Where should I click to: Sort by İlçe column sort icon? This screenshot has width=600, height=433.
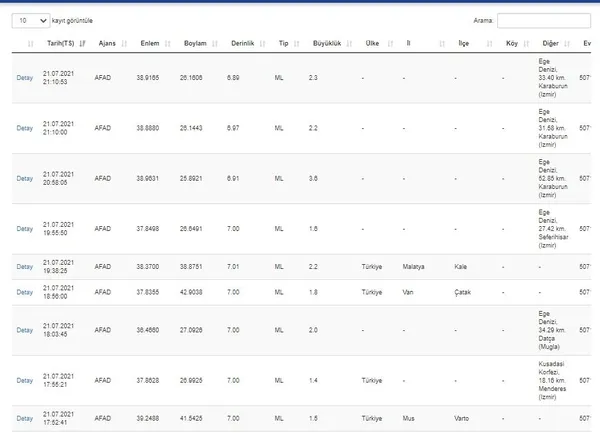click(x=489, y=44)
